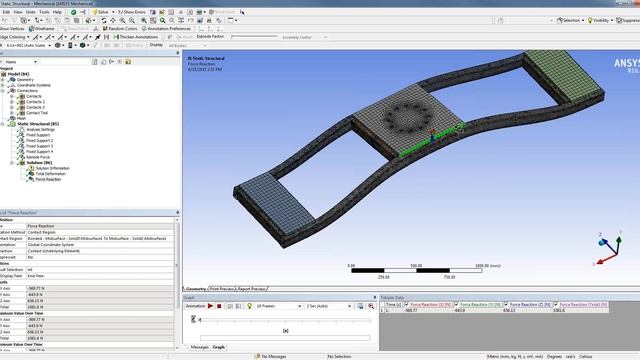Screen dimensions: 640x360
Task: Click the Solution Information tree icon
Action: tap(31, 168)
